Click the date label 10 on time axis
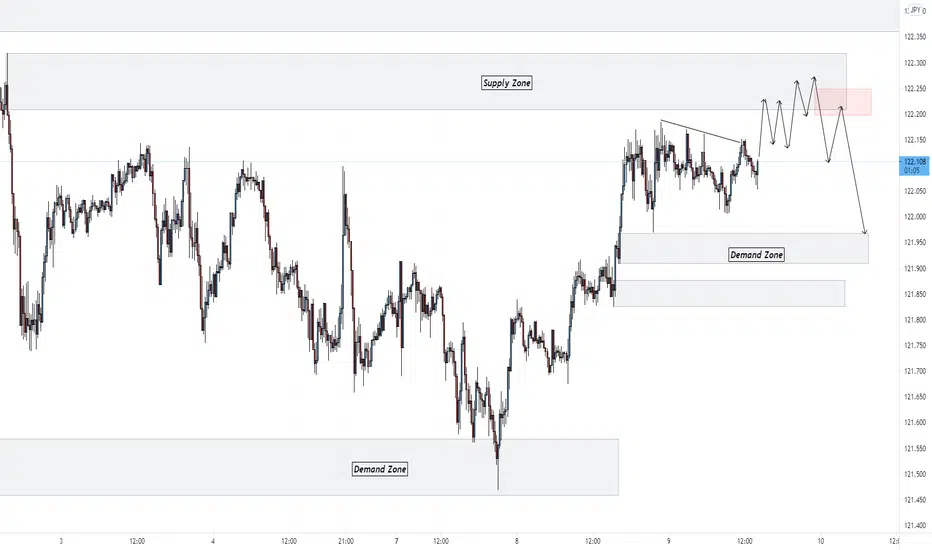The image size is (932, 550). (821, 541)
